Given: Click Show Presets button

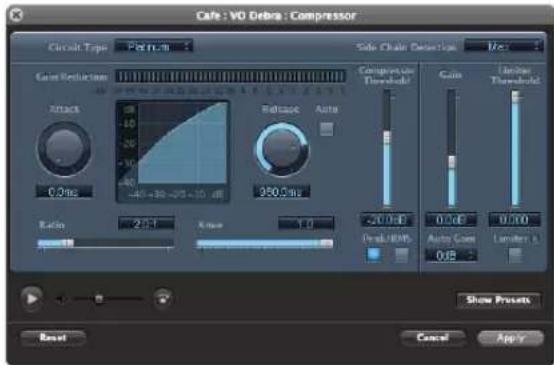Looking at the screenshot, I should point(498,300).
